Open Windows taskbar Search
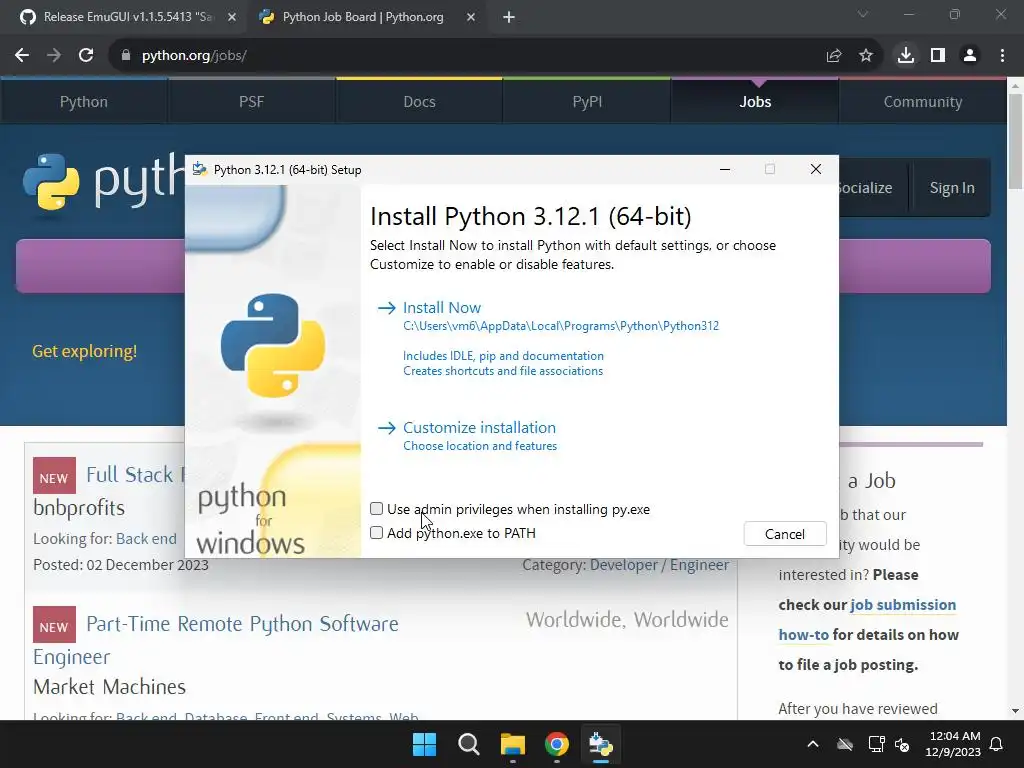The height and width of the screenshot is (768, 1024). point(469,744)
